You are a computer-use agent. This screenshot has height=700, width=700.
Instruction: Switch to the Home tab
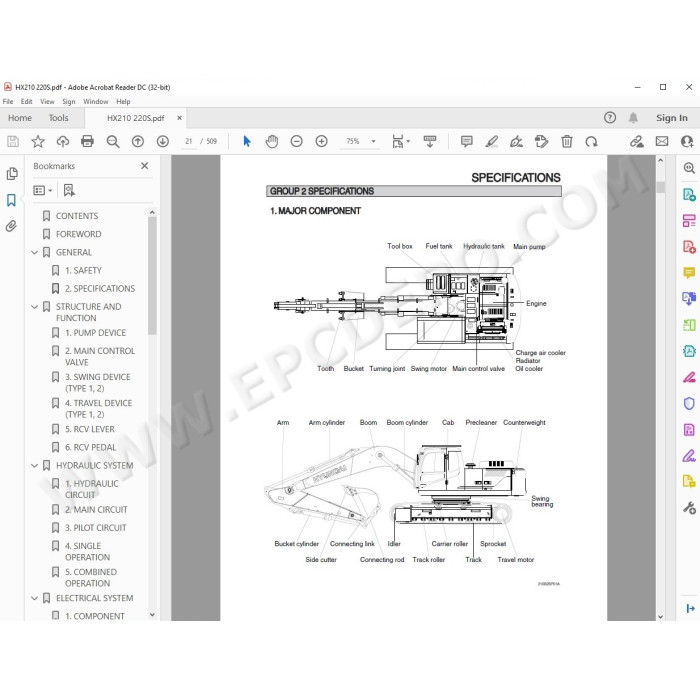[20, 118]
